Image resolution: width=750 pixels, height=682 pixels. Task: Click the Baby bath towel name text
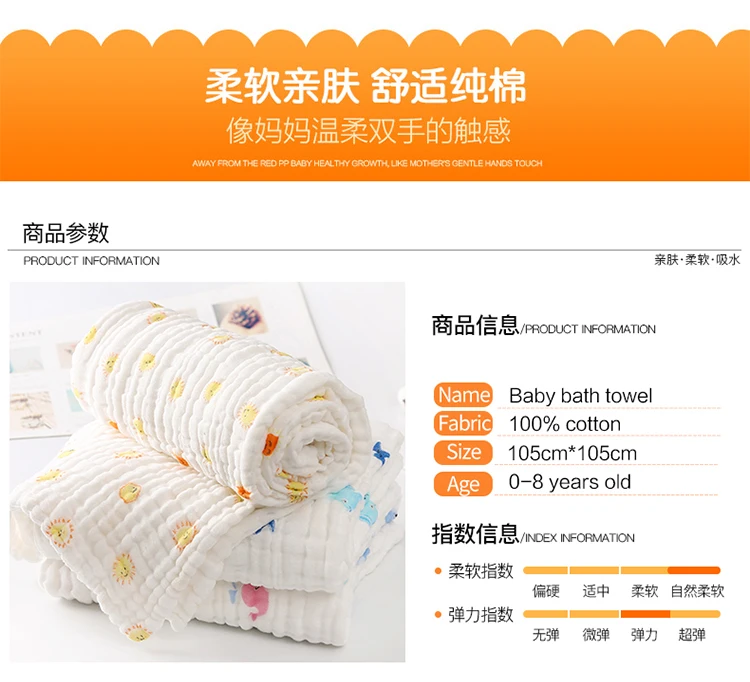point(580,396)
